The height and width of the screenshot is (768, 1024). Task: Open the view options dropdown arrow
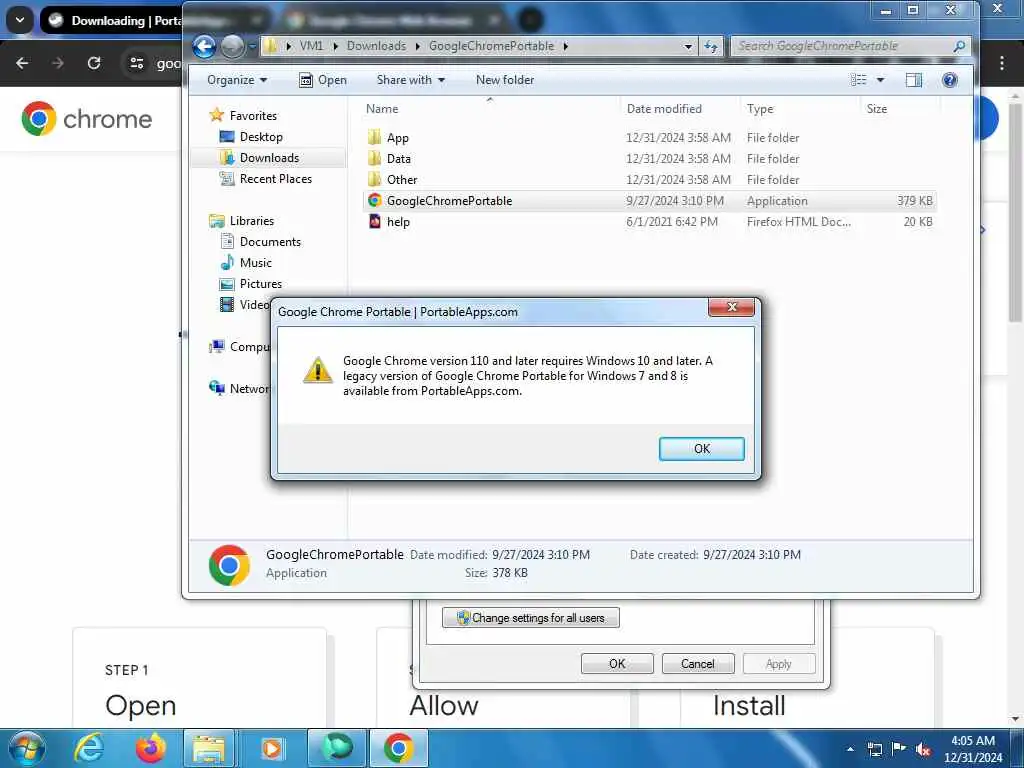[880, 80]
